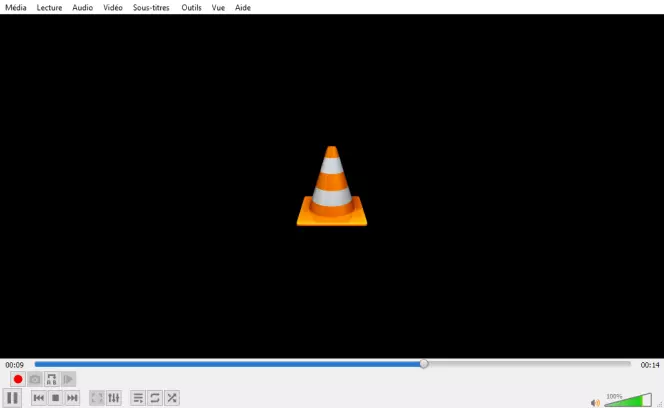Toggle fullscreen video mode
This screenshot has width=664, height=408.
click(97, 398)
